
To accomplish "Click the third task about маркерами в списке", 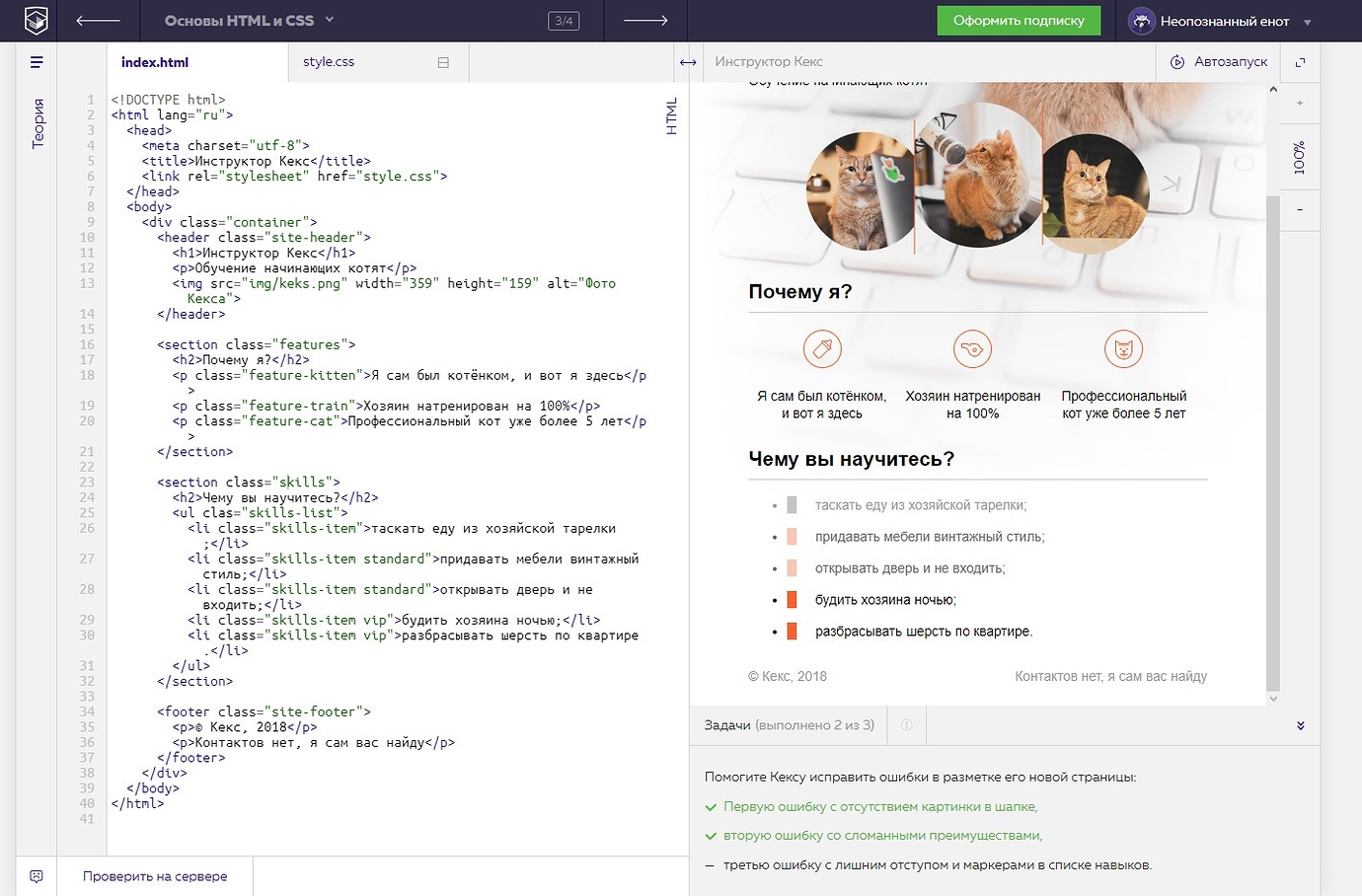I will tap(937, 865).
